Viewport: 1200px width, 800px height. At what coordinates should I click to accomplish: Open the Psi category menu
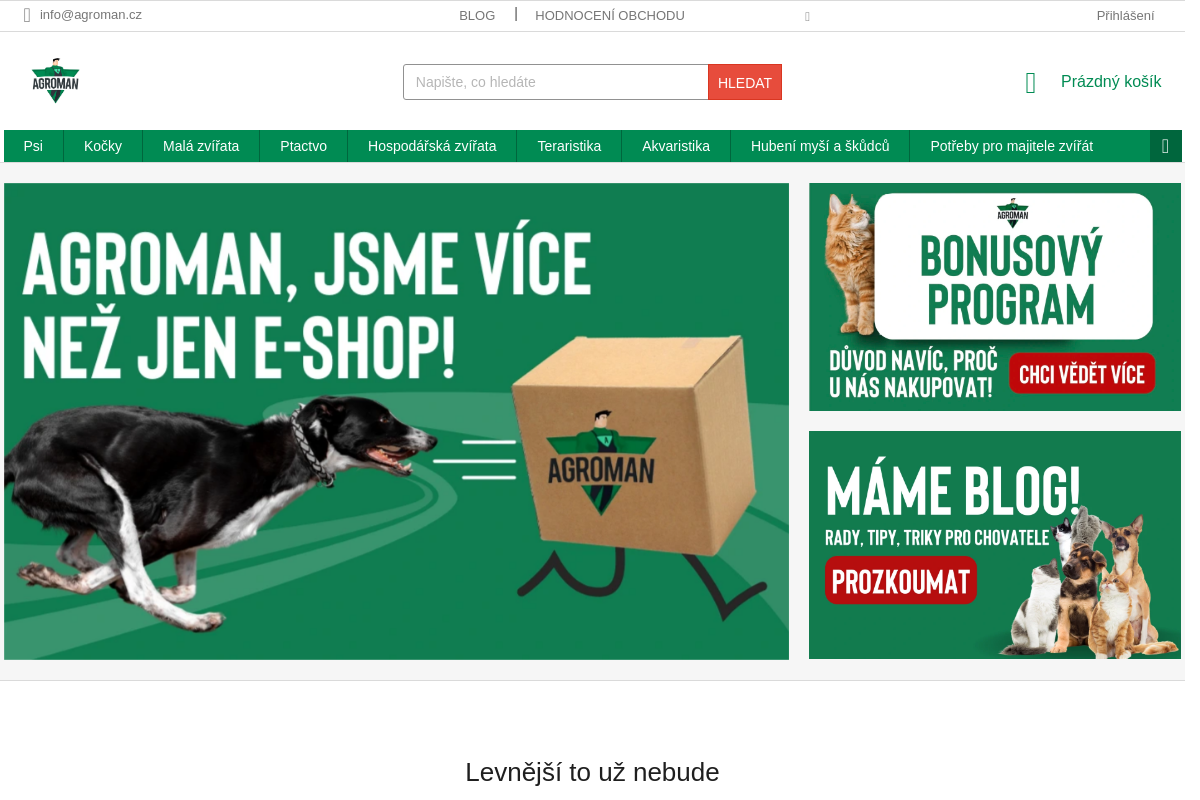click(33, 146)
